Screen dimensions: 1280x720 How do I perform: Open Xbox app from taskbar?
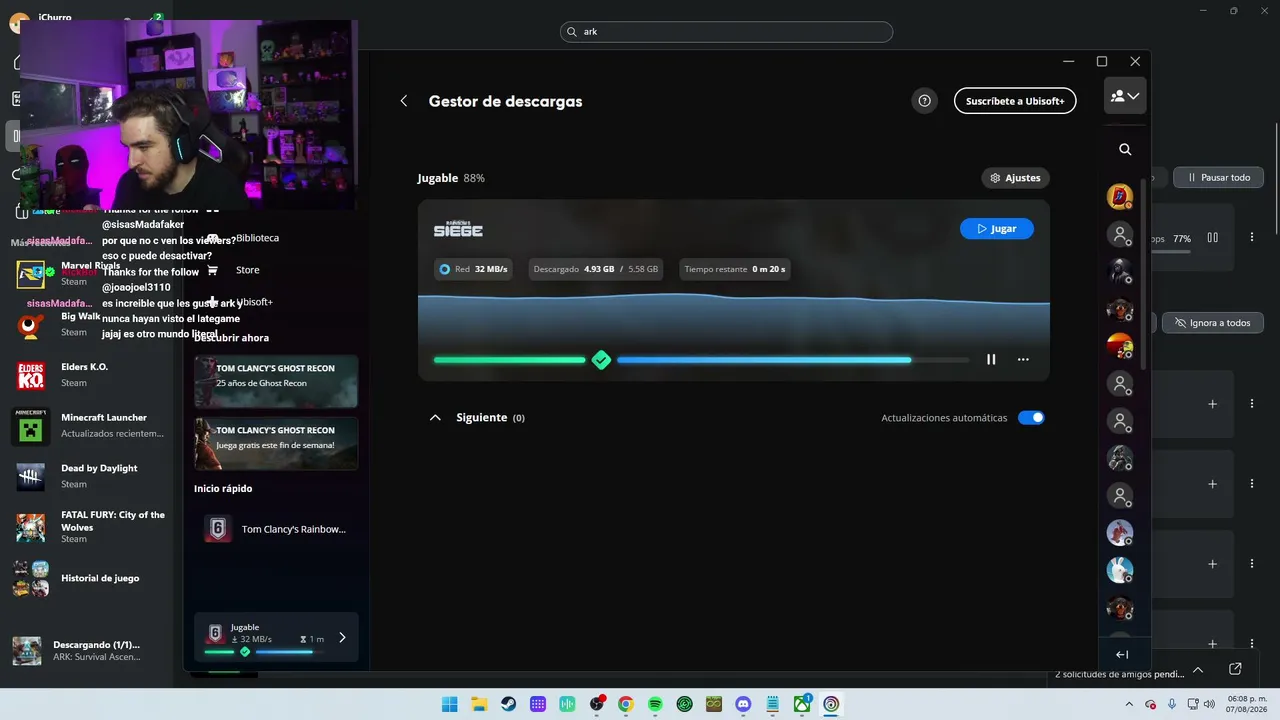coord(802,704)
